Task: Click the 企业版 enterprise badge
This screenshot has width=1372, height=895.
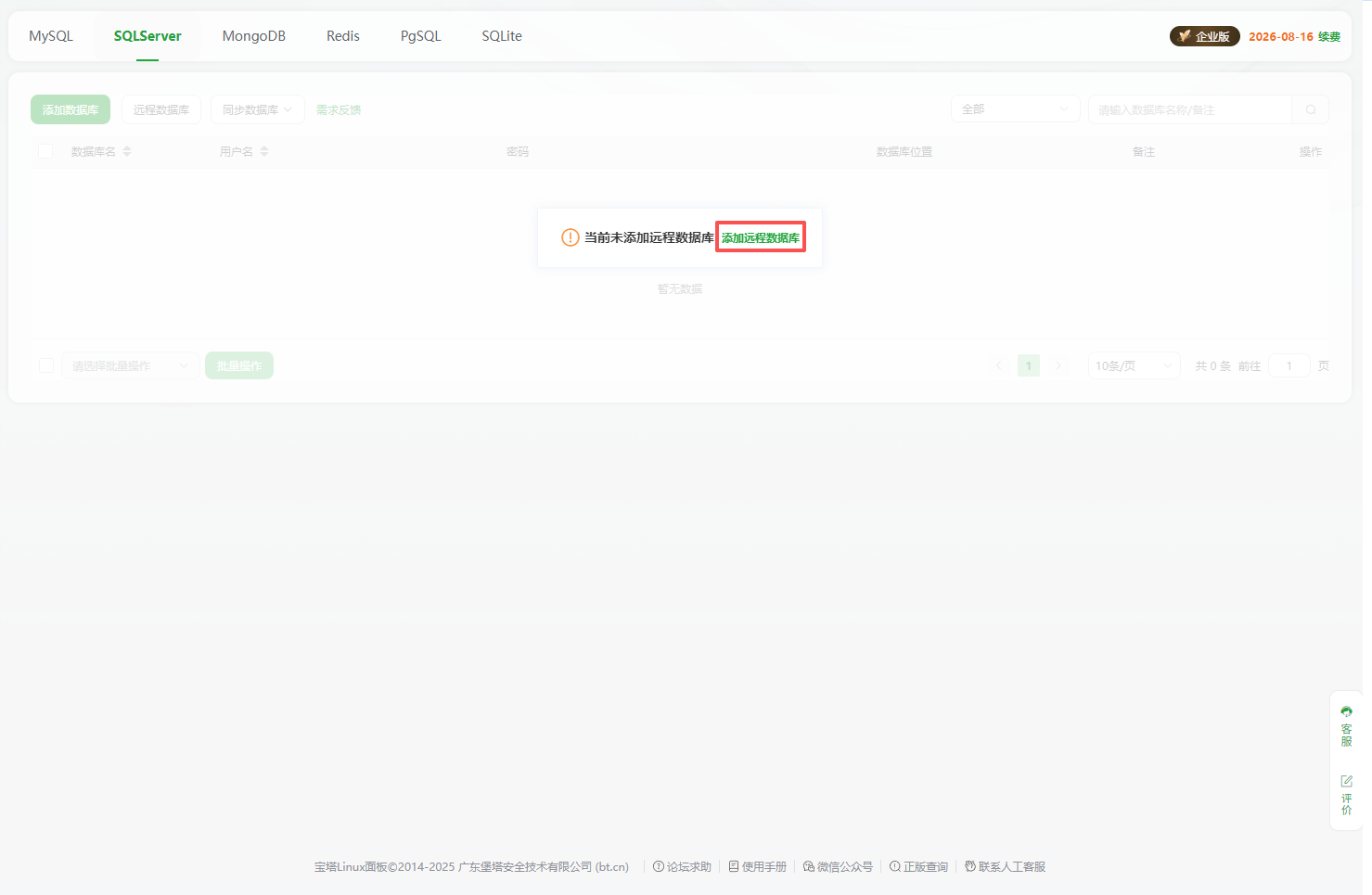Action: point(1204,36)
